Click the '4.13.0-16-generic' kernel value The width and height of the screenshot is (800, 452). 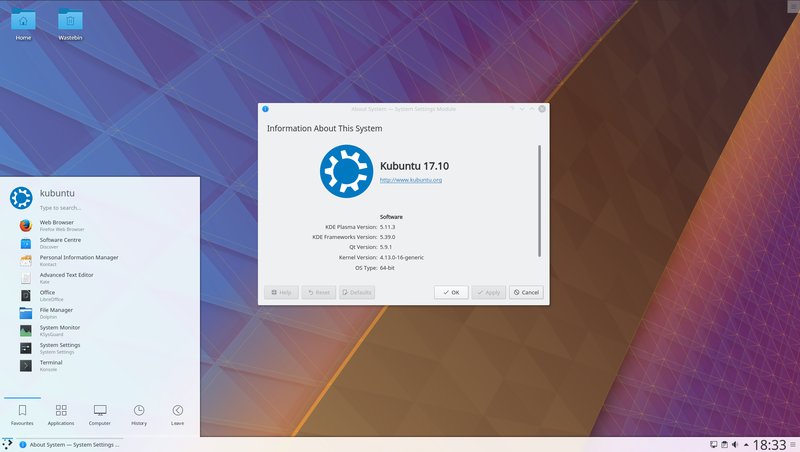tap(402, 258)
